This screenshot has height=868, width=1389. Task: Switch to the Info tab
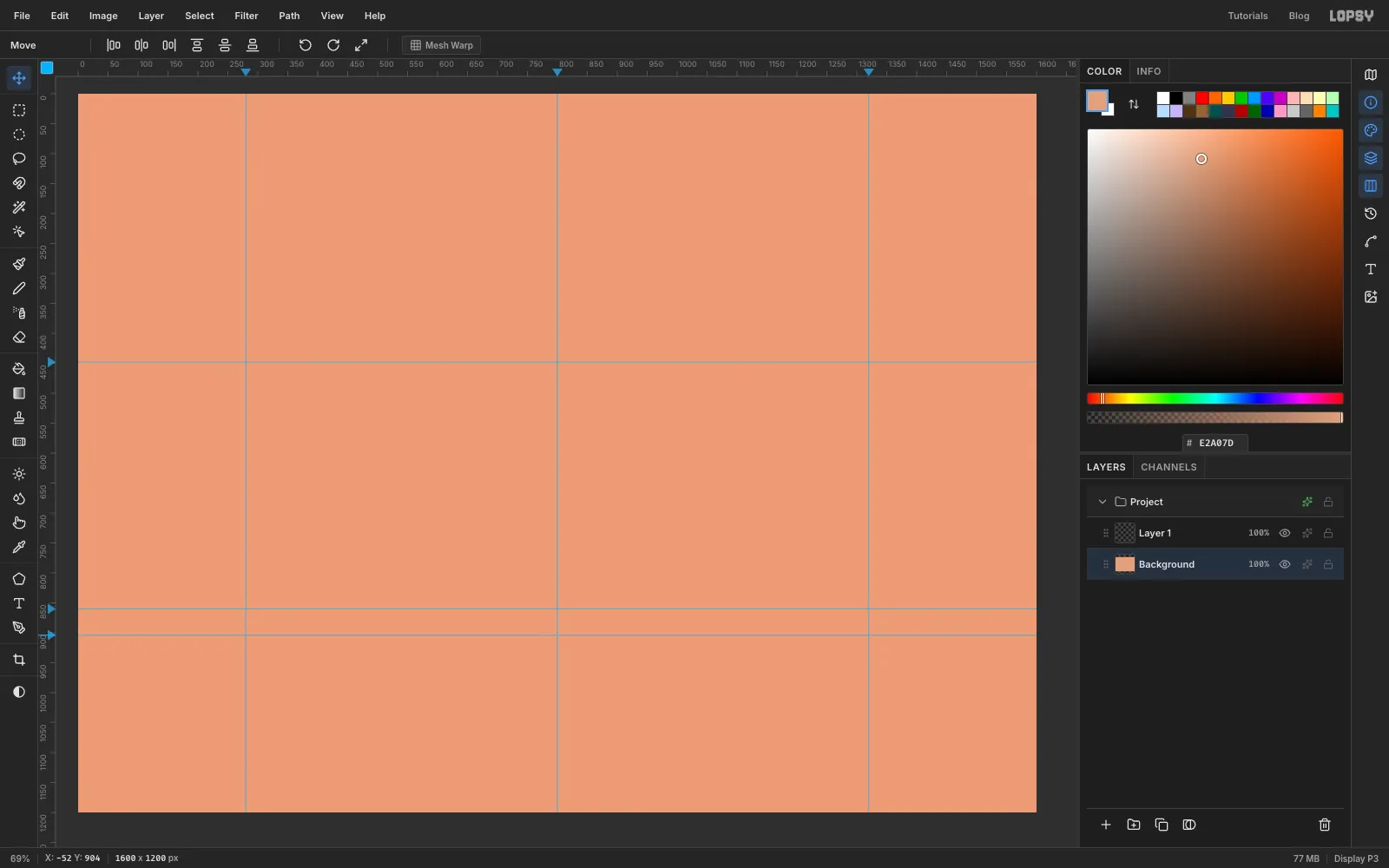[x=1149, y=71]
